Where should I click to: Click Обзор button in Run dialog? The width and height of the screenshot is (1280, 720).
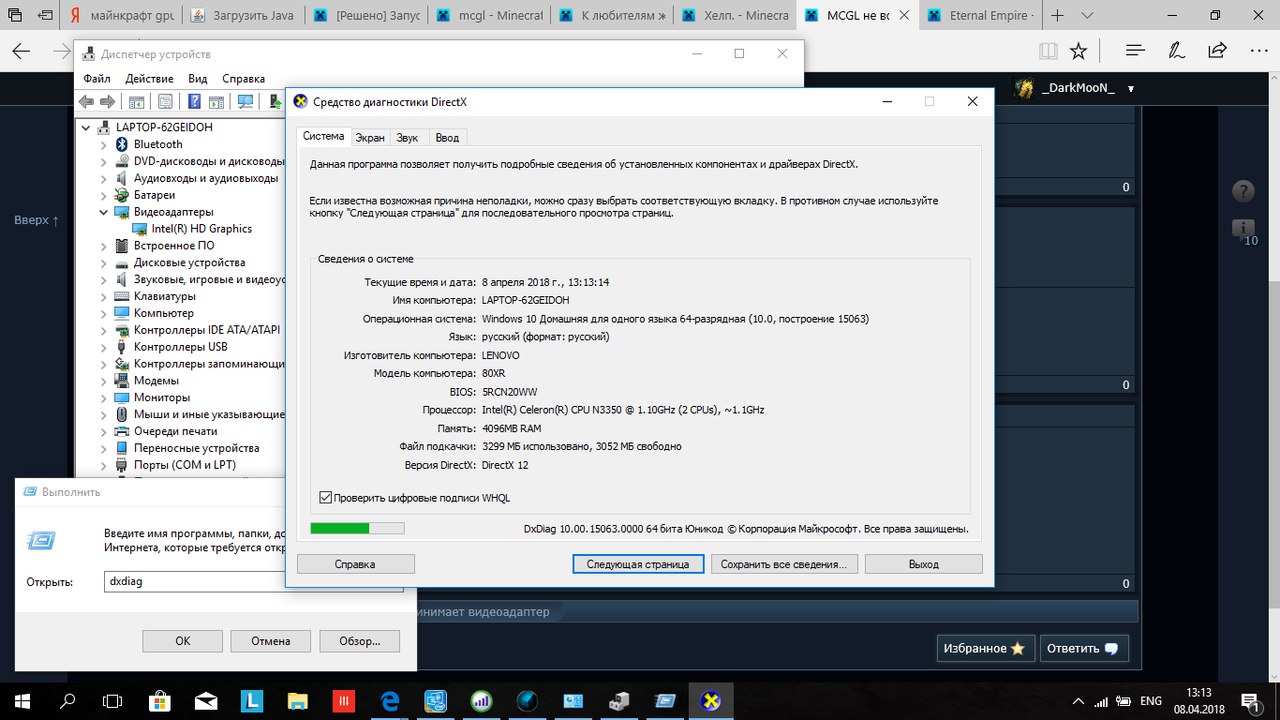tap(359, 641)
